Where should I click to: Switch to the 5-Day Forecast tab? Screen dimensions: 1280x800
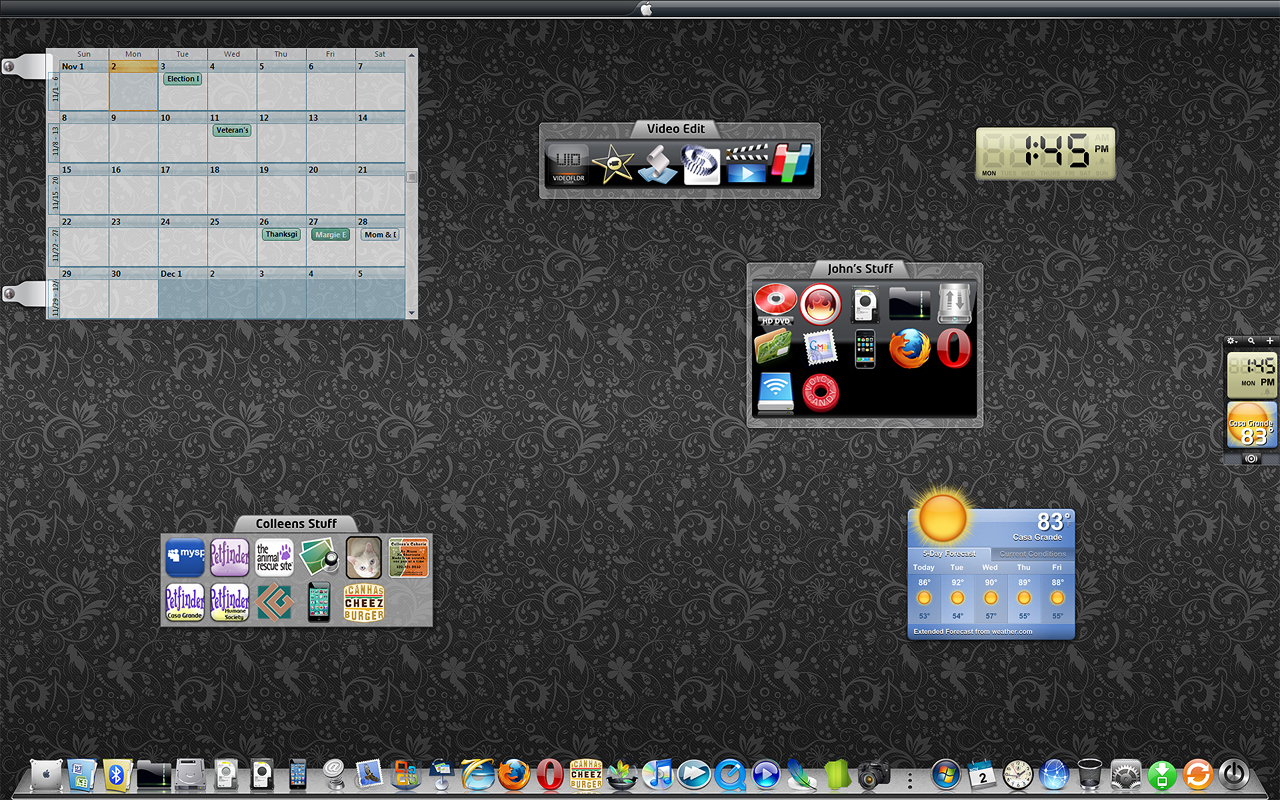[949, 554]
